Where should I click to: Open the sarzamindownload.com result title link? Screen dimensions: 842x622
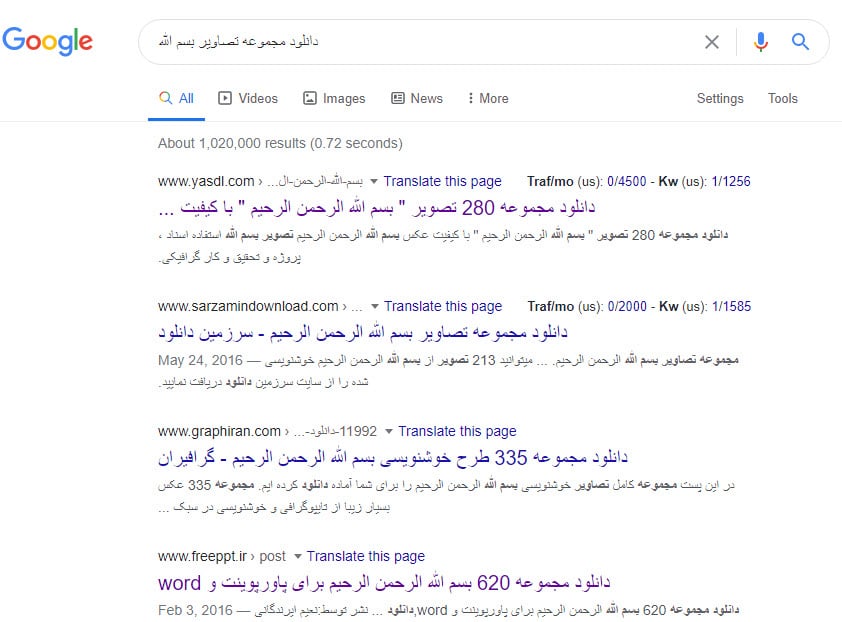pyautogui.click(x=362, y=332)
